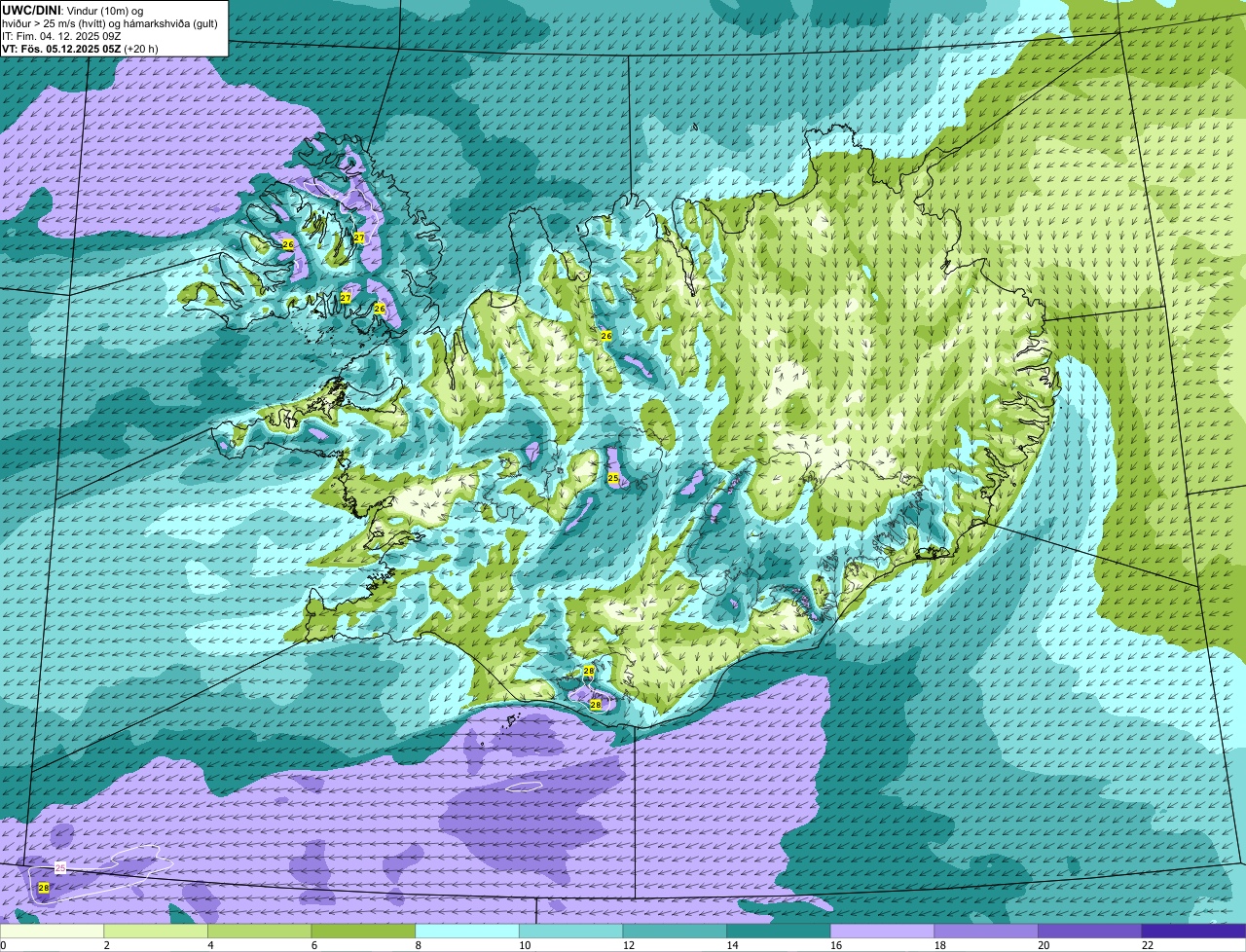Screen dimensions: 1246x952
Task: Click the legend tick label "8"
Action: (418, 945)
